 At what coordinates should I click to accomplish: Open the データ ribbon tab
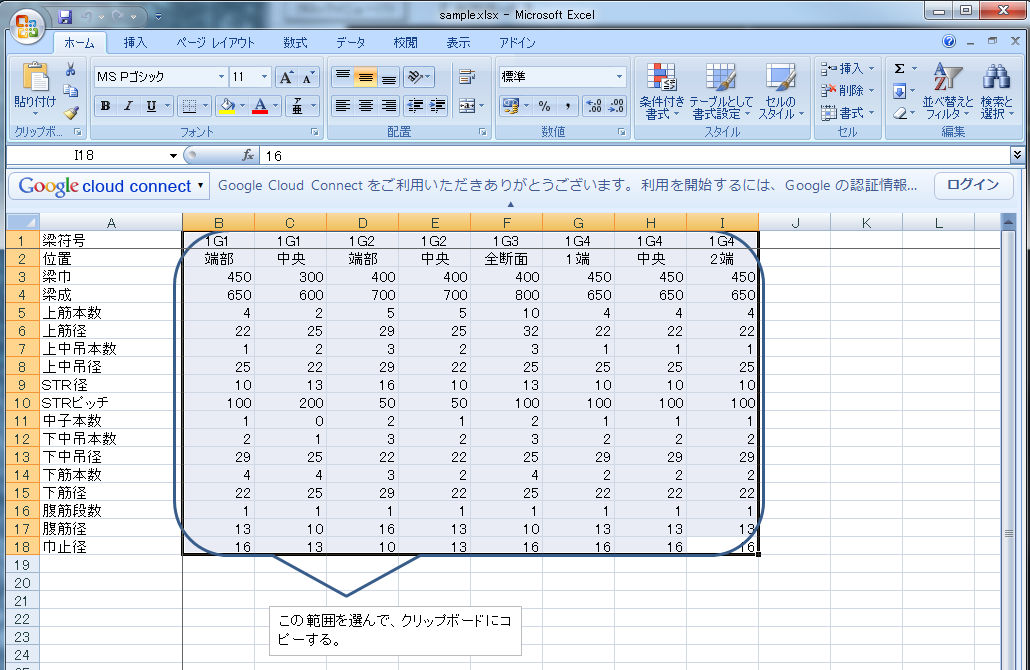click(x=350, y=43)
